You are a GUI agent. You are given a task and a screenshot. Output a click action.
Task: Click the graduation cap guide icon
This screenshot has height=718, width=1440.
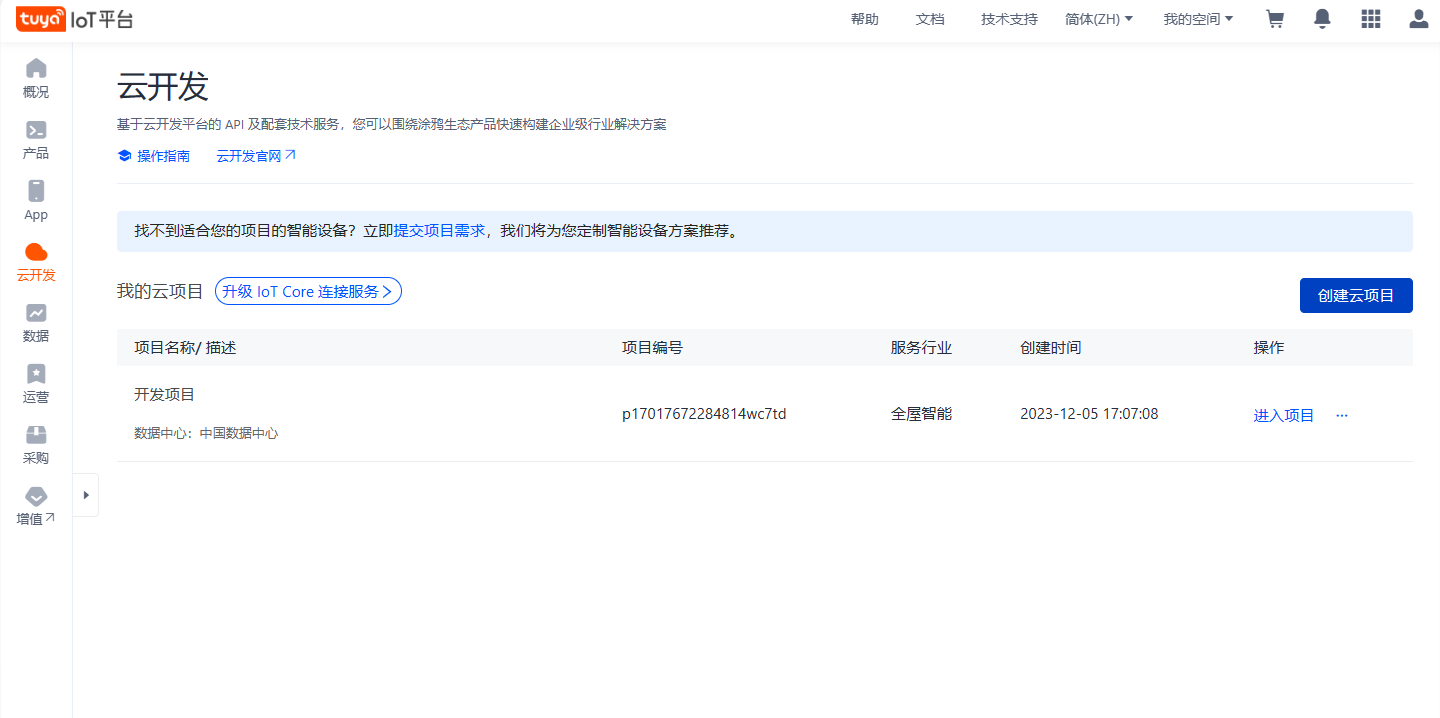[x=124, y=156]
